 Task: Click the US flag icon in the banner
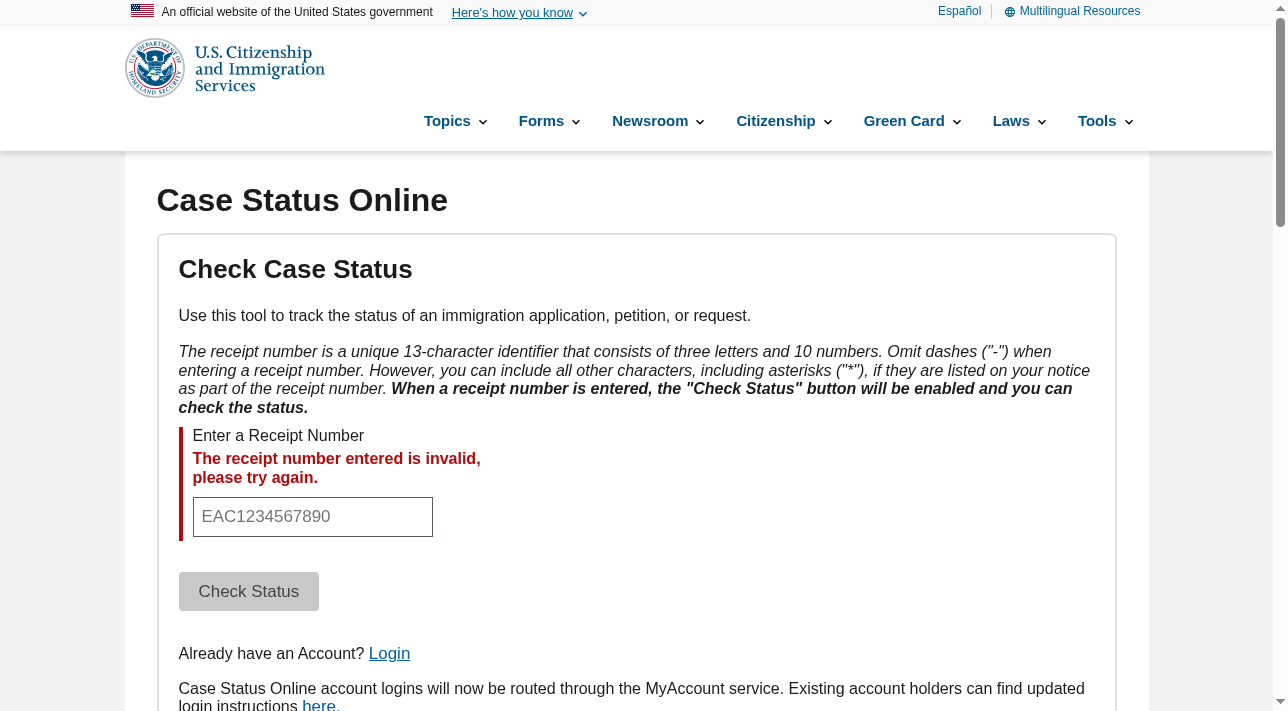(142, 11)
